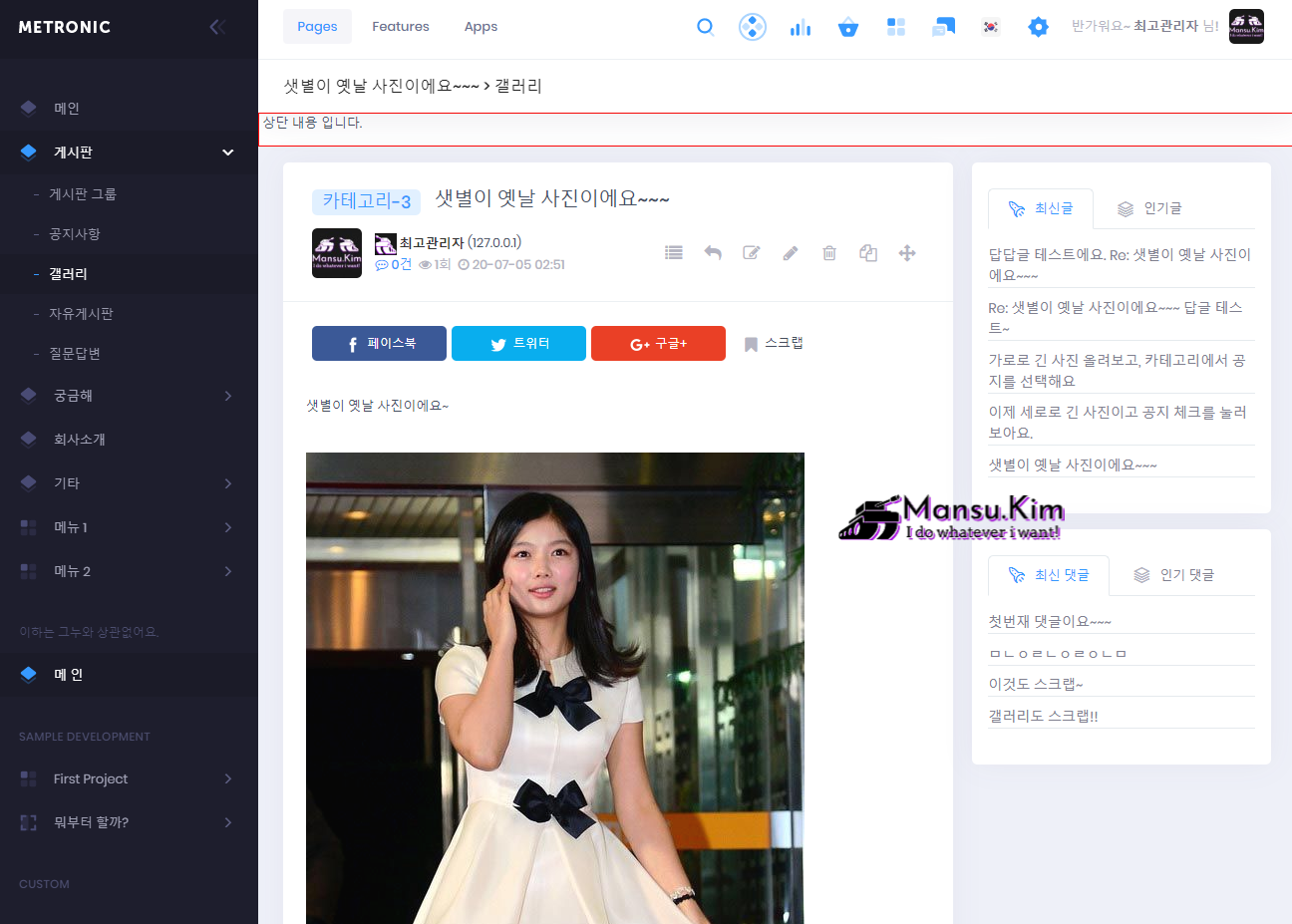Share the post via 페이스북 button
The image size is (1292, 924).
point(379,344)
